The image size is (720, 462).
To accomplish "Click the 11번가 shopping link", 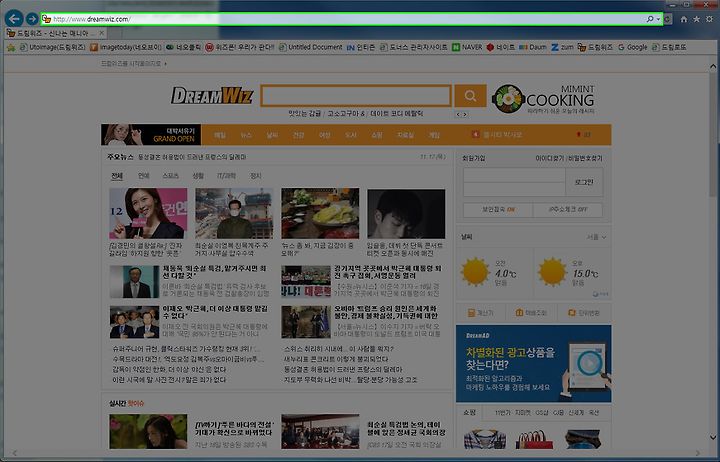I will (x=502, y=413).
